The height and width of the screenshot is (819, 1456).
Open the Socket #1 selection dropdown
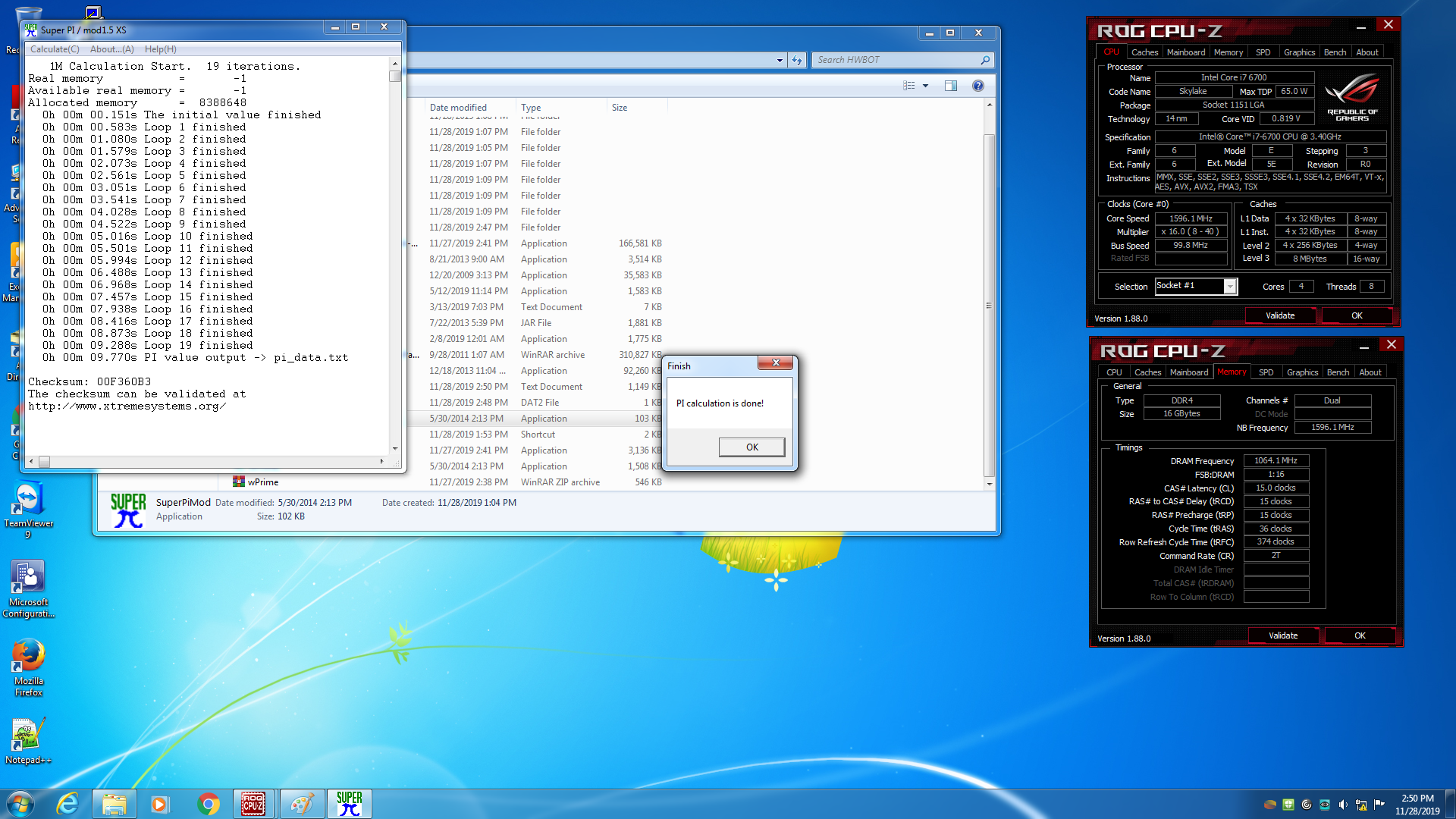(1230, 287)
